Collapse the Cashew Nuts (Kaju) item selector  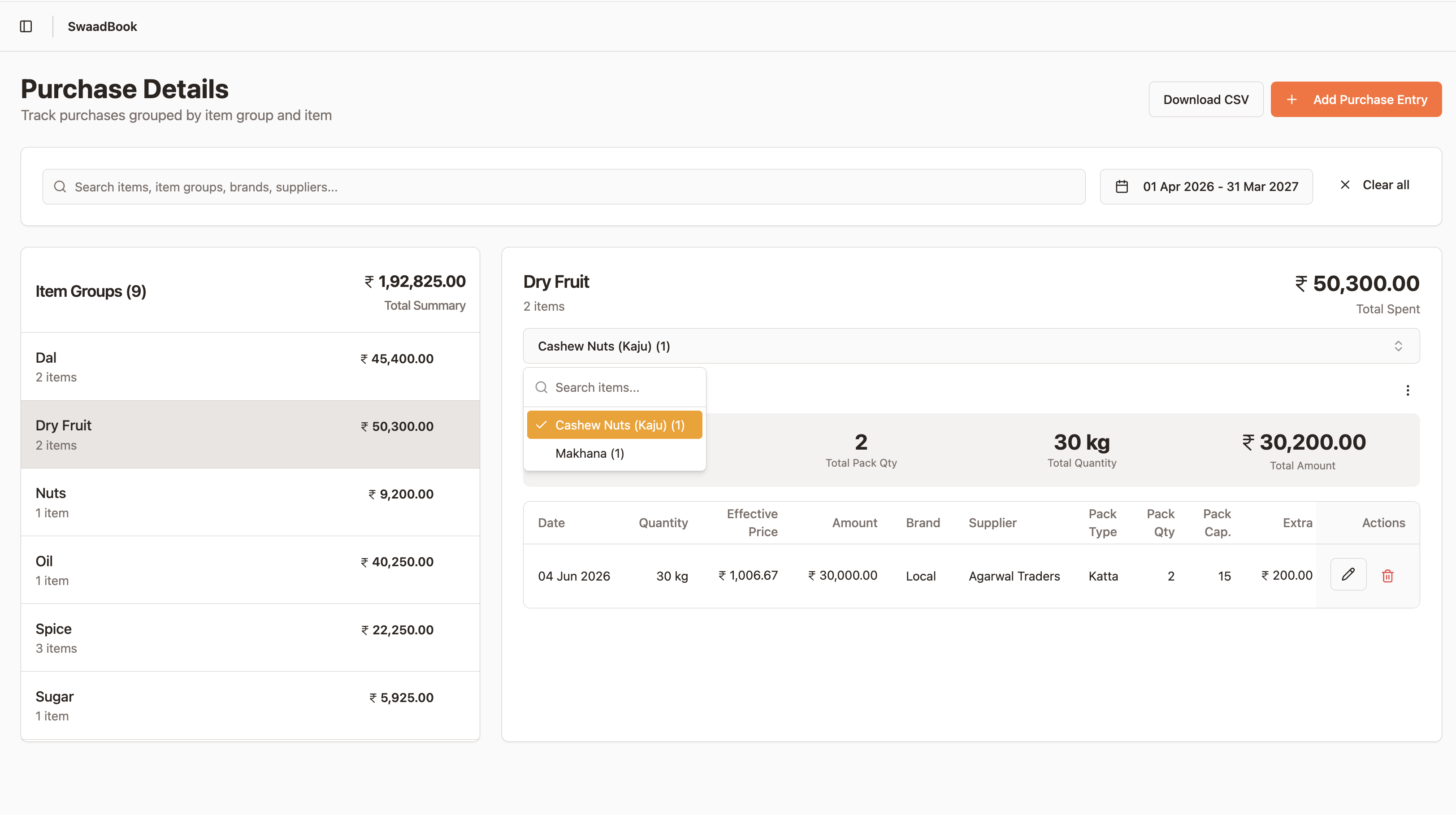click(971, 346)
